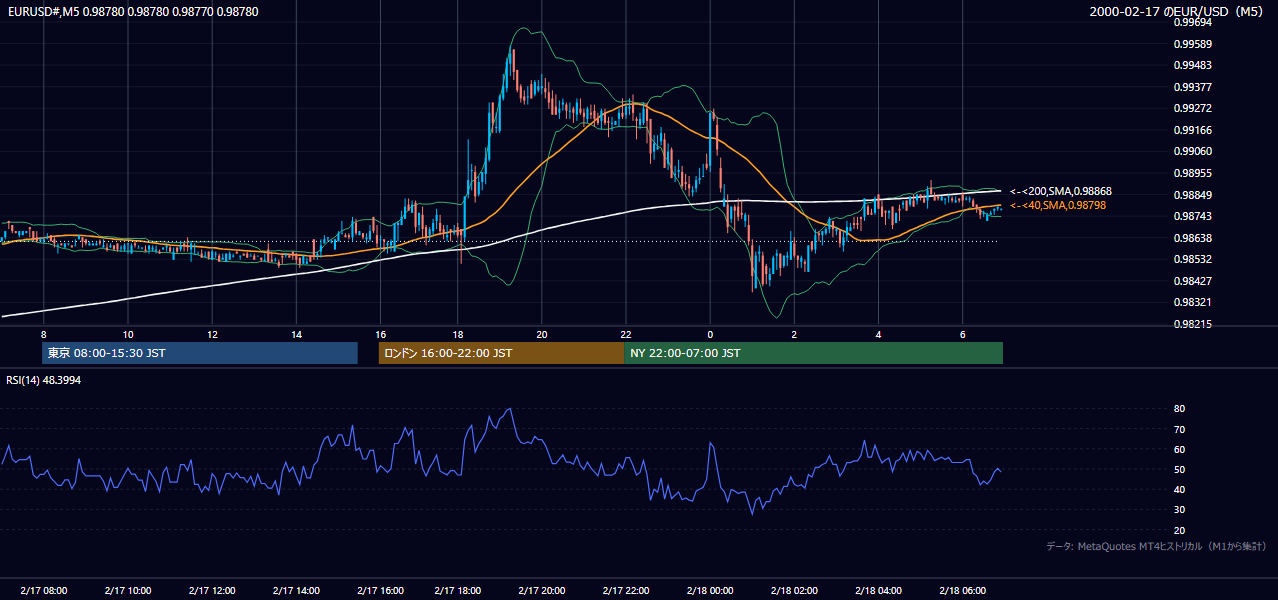Click the RSI 30 level label
The width and height of the screenshot is (1278, 600).
1179,510
